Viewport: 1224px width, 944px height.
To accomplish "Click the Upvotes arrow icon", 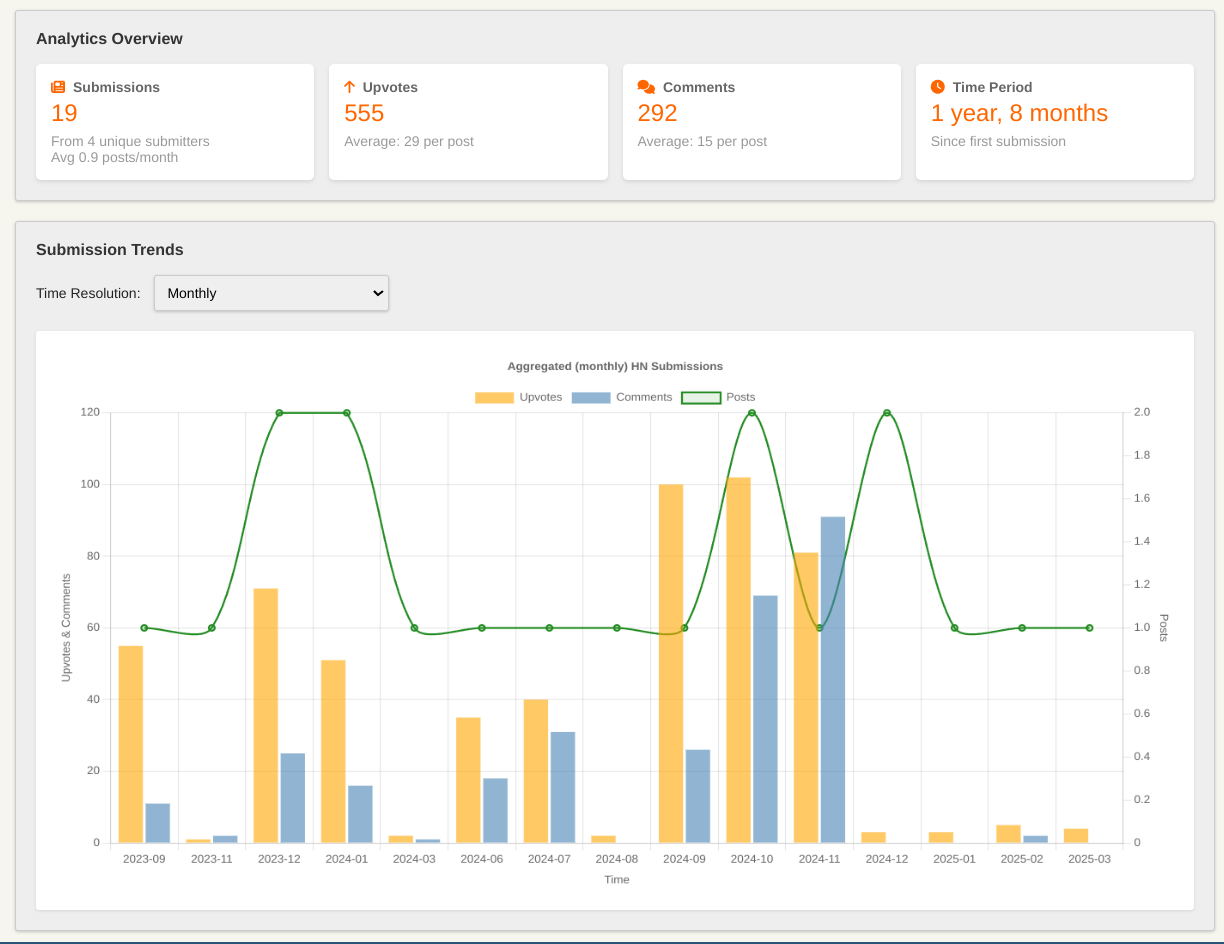I will tap(350, 87).
